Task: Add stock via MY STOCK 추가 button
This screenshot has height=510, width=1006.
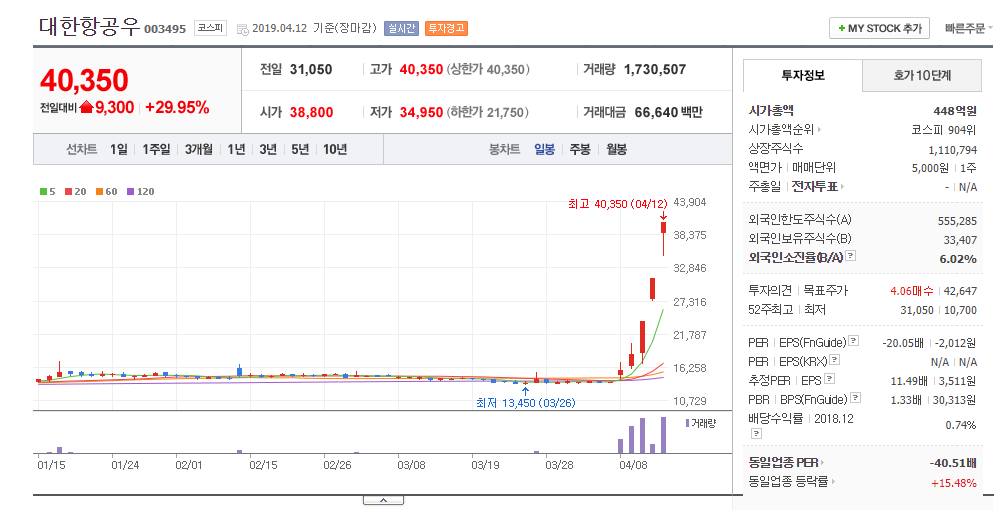Action: [879, 28]
